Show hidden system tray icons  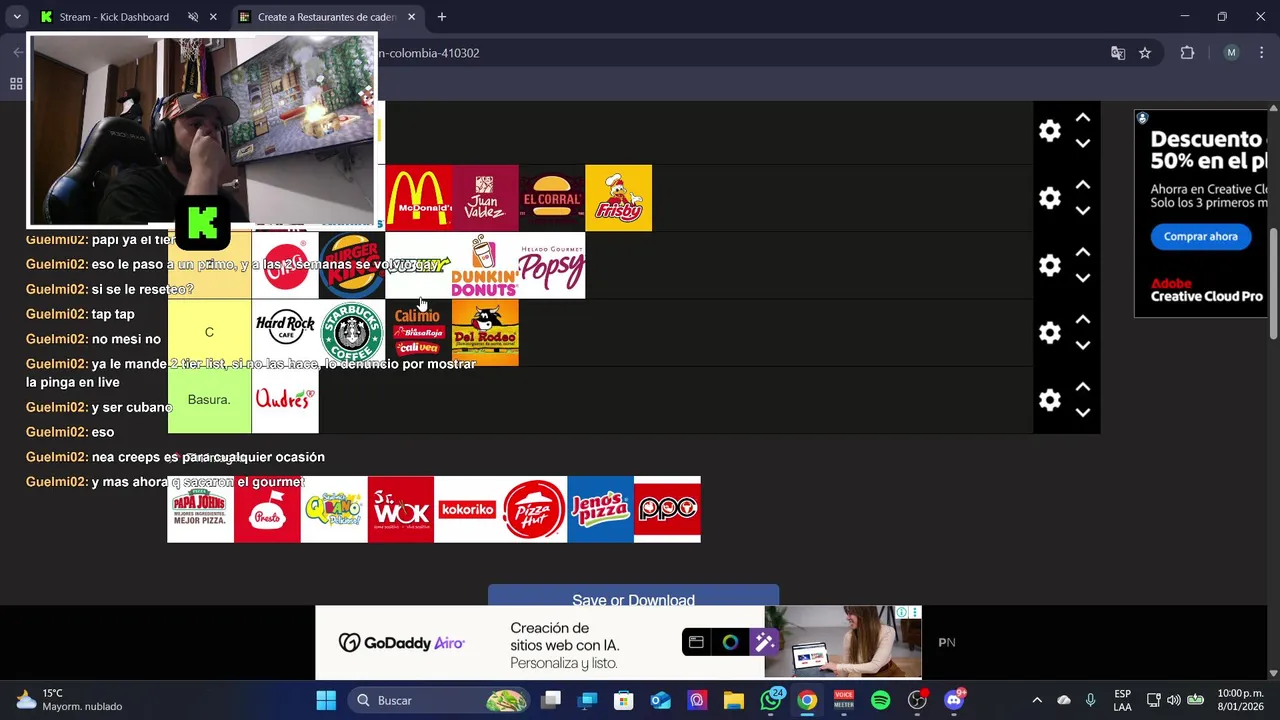(x=1037, y=700)
